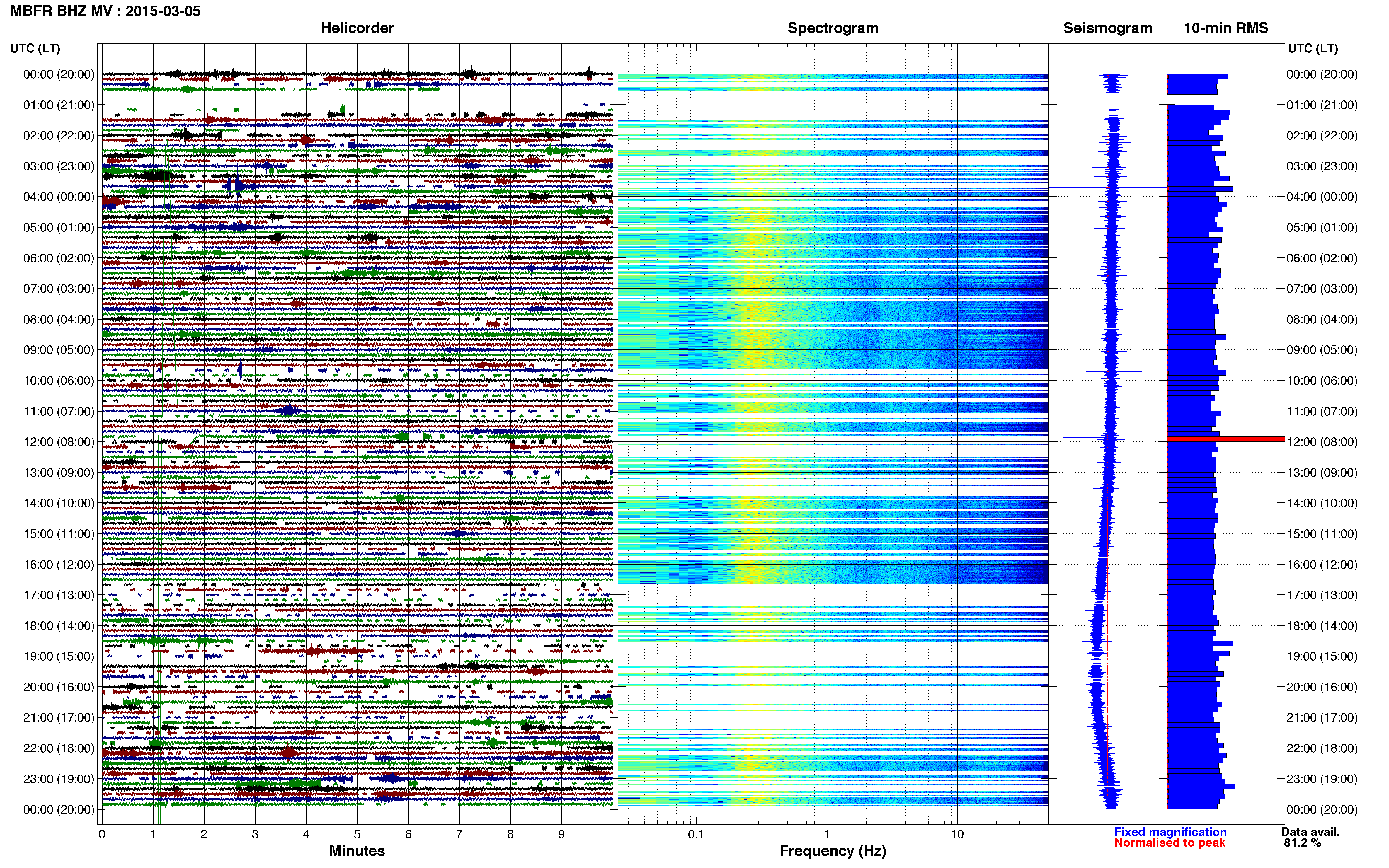
Task: Click frequency axis tick '0.1'
Action: [x=696, y=835]
